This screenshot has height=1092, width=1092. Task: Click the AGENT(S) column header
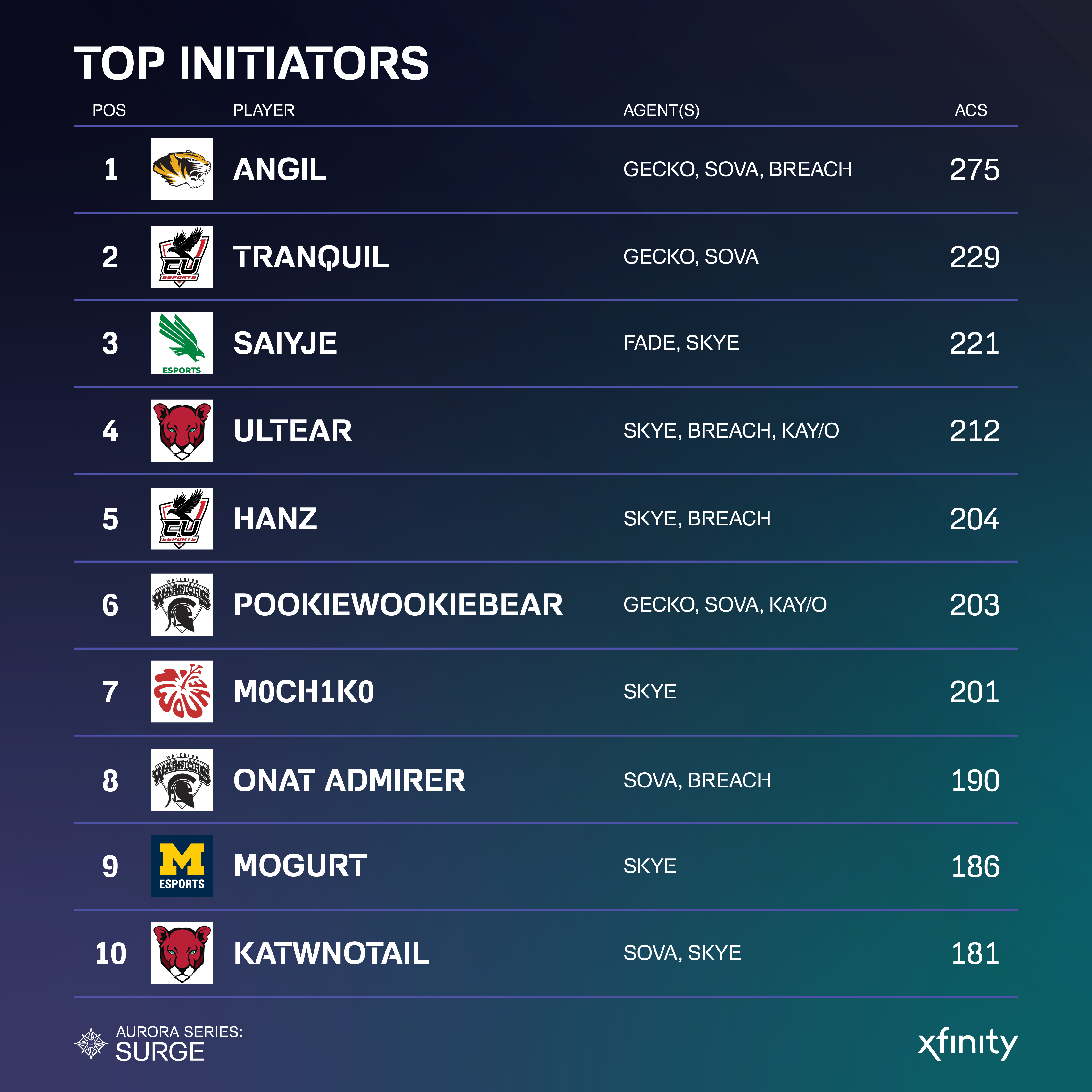pos(661,110)
